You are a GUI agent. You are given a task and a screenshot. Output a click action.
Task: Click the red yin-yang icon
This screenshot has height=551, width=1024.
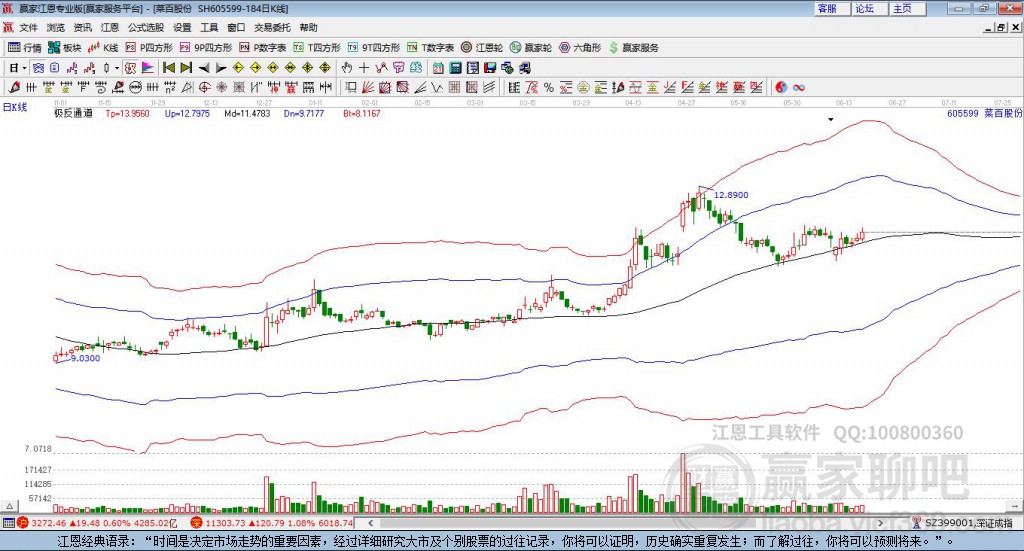(781, 87)
